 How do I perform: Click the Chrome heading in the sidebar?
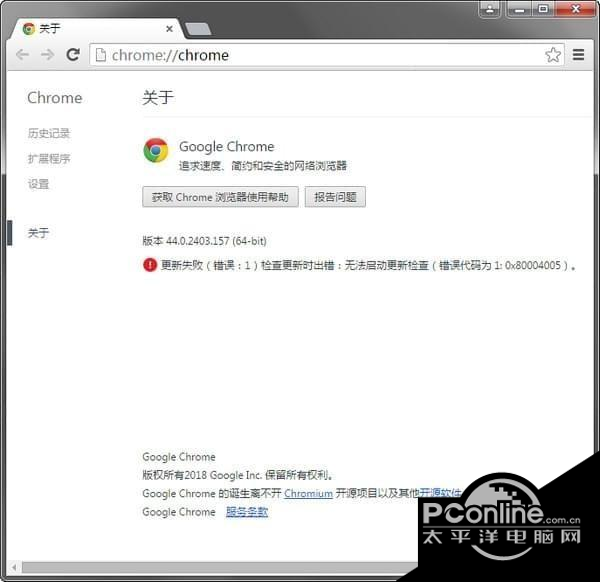tap(55, 98)
